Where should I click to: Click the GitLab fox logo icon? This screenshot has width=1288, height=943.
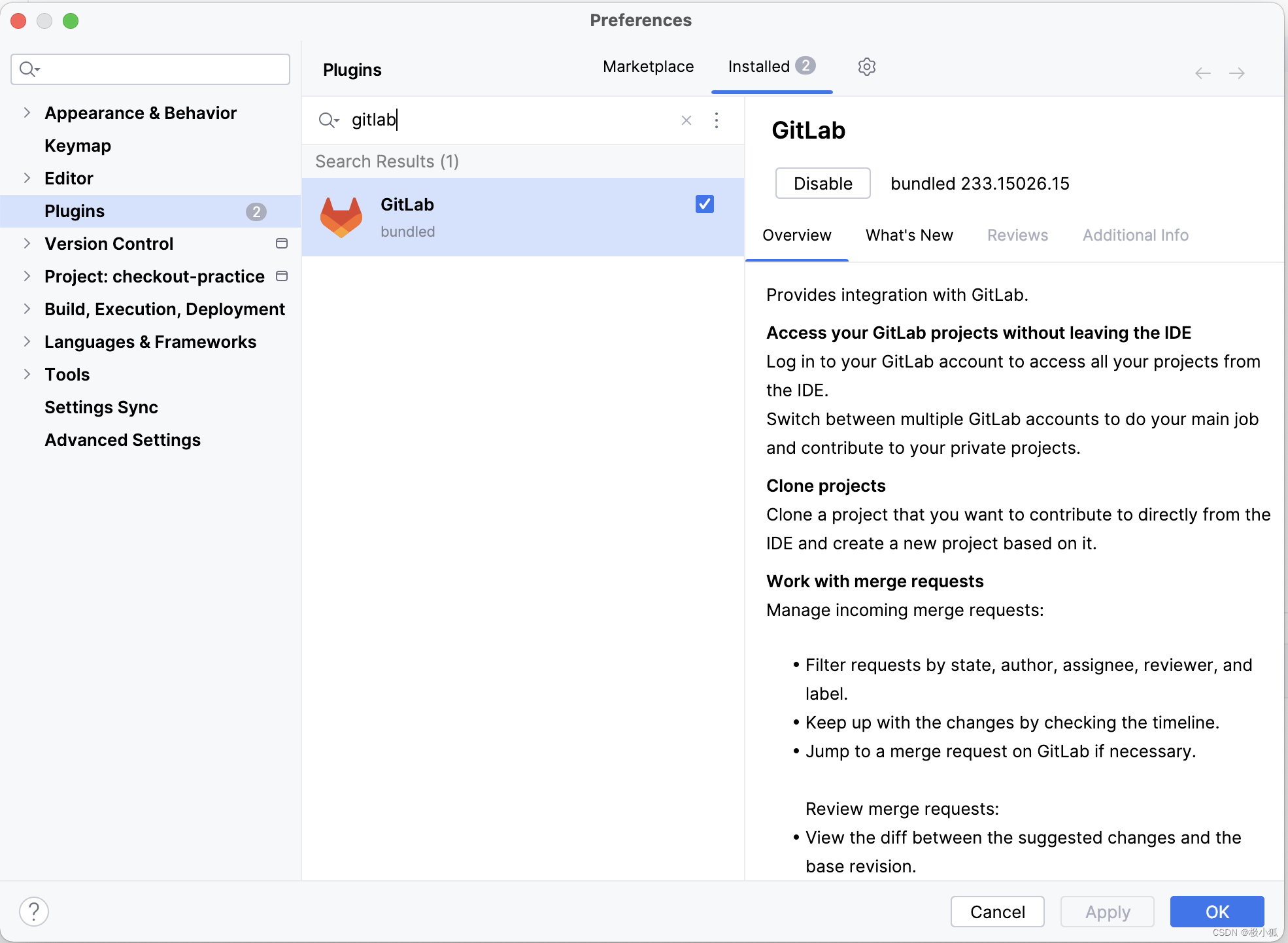click(341, 217)
